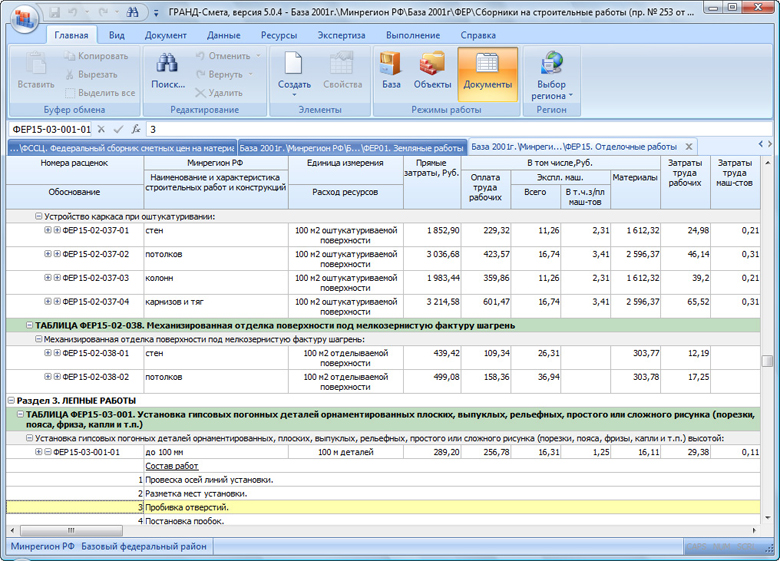Click the Прямые затраты value 1 852,90

[x=443, y=230]
